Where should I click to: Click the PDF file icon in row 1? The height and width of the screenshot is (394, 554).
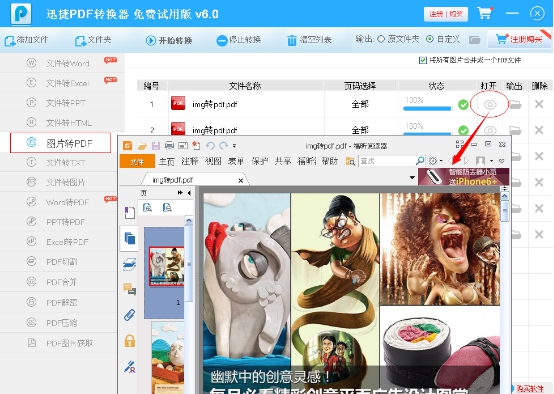(178, 104)
